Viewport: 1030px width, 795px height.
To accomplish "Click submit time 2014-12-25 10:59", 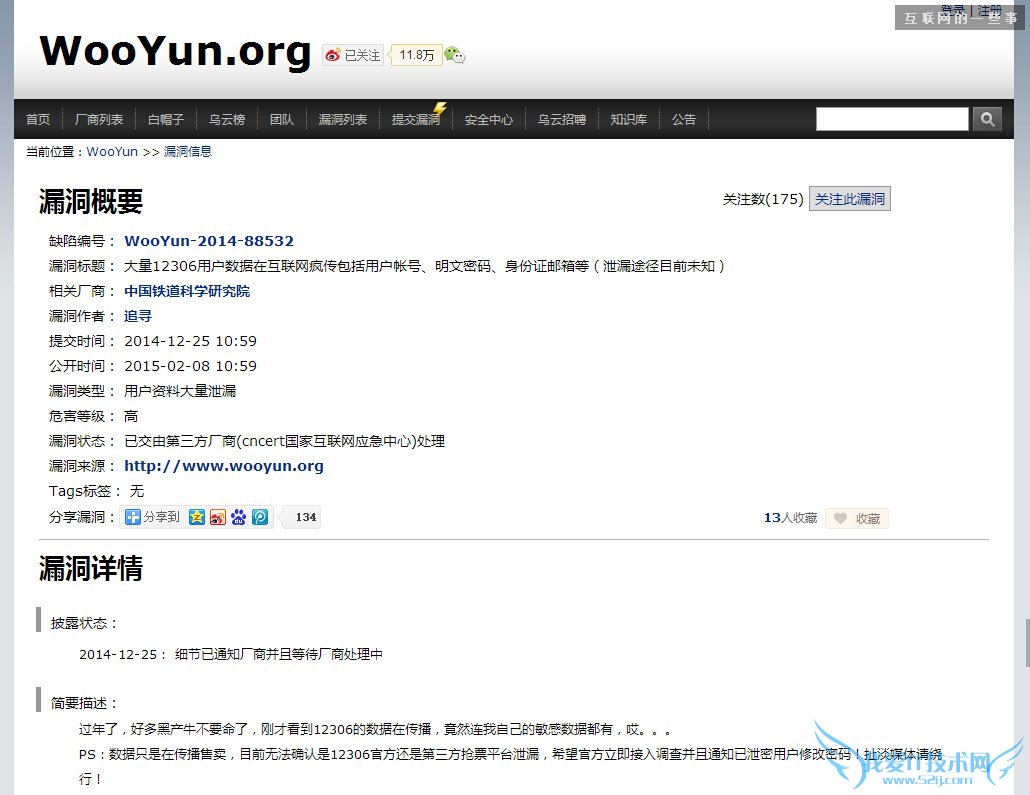I will pyautogui.click(x=190, y=341).
